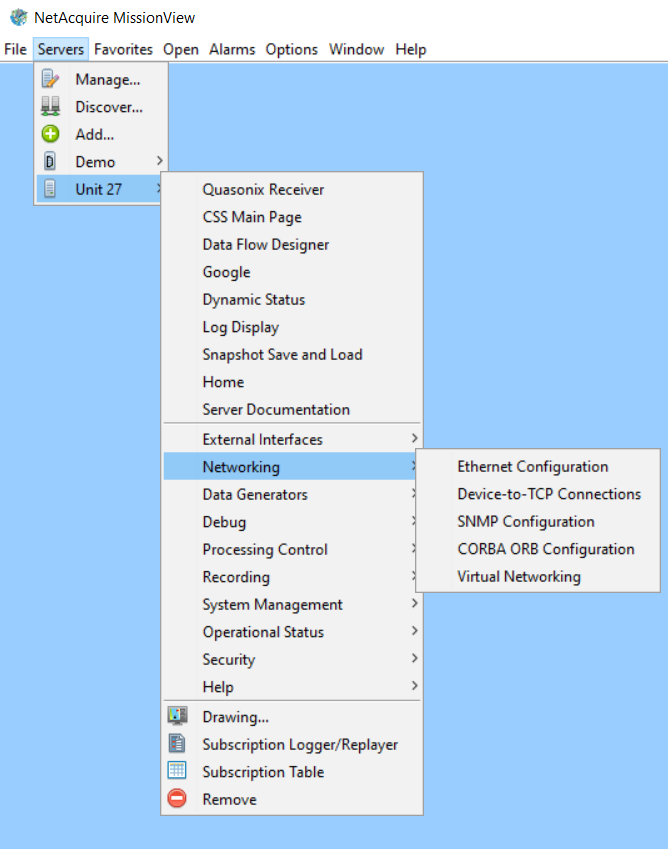The height and width of the screenshot is (849, 668).
Task: Select External Interfaces entry
Action: pos(292,439)
